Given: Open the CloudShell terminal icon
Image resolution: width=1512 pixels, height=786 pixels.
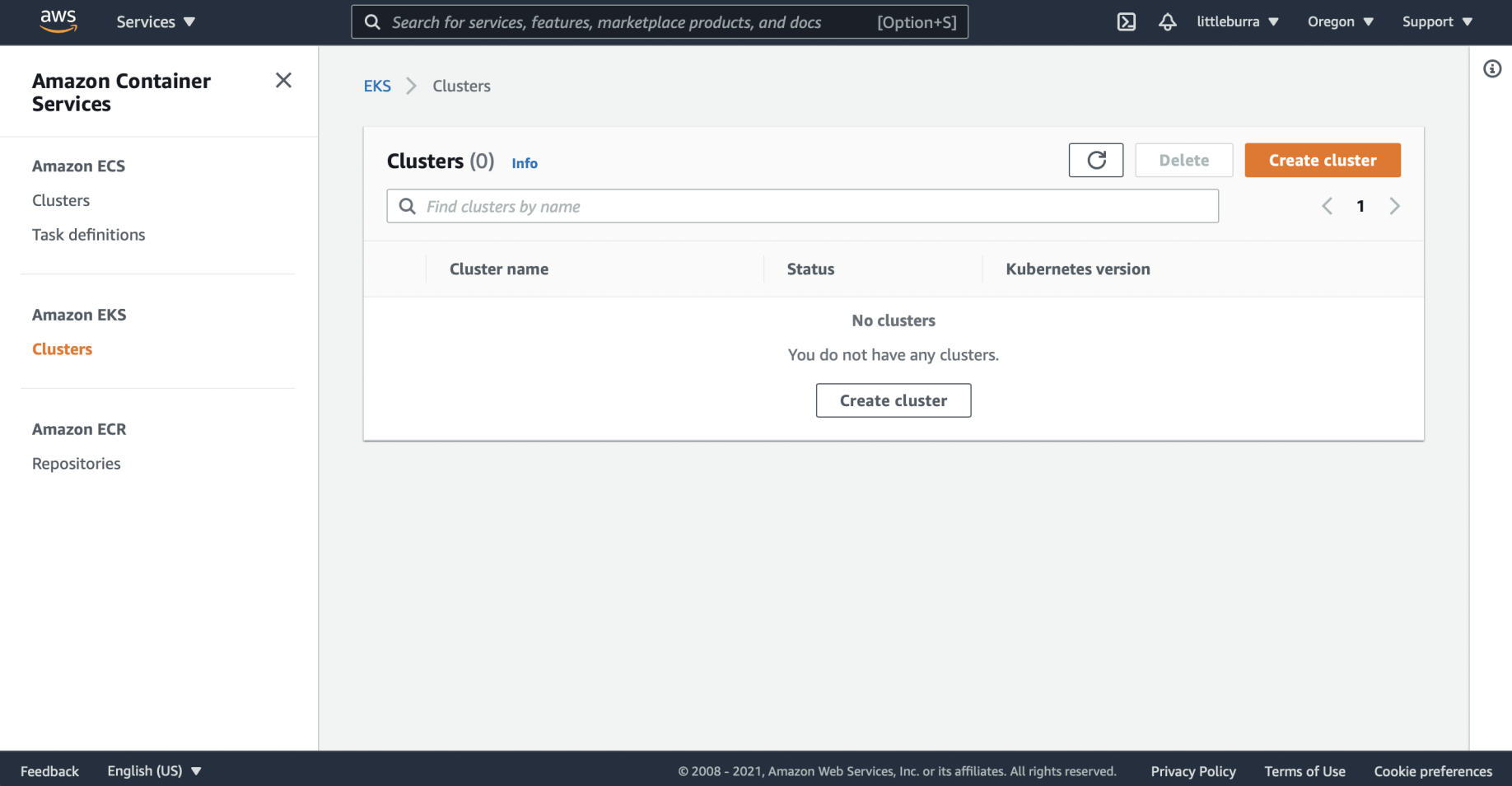Looking at the screenshot, I should [x=1126, y=22].
